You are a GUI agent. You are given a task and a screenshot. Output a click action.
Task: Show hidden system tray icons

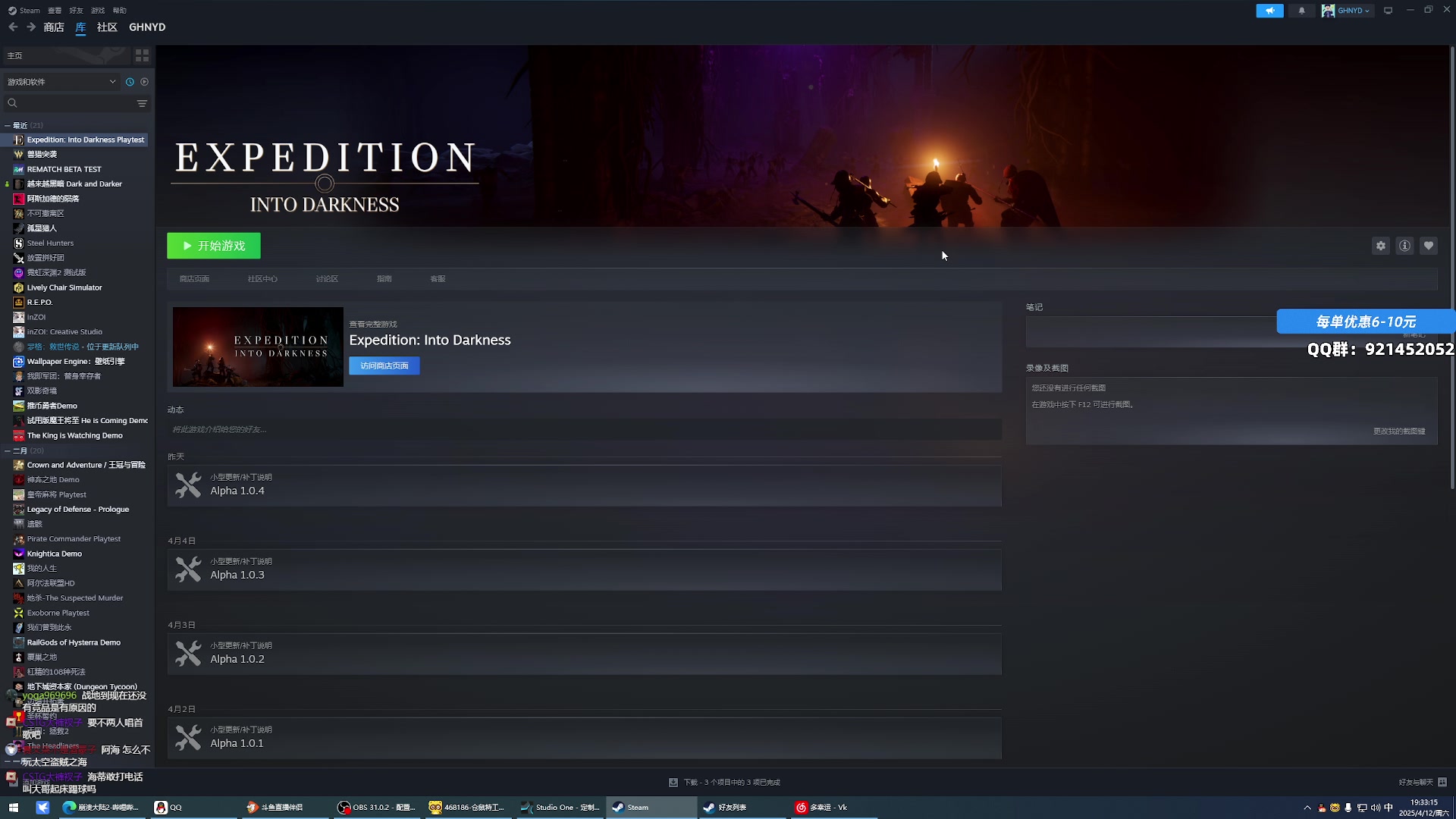coord(1307,808)
